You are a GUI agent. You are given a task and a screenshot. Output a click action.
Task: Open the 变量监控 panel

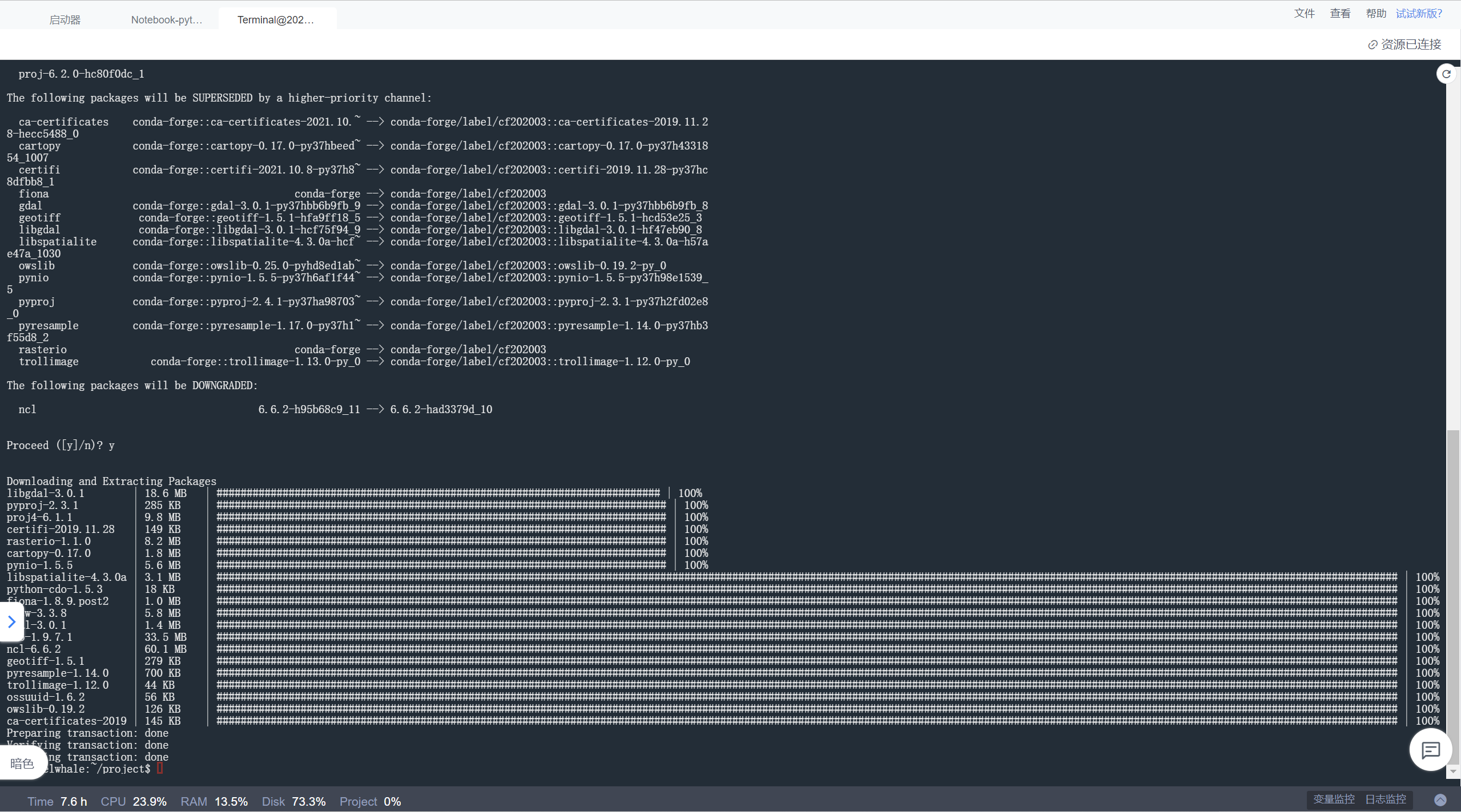1334,799
